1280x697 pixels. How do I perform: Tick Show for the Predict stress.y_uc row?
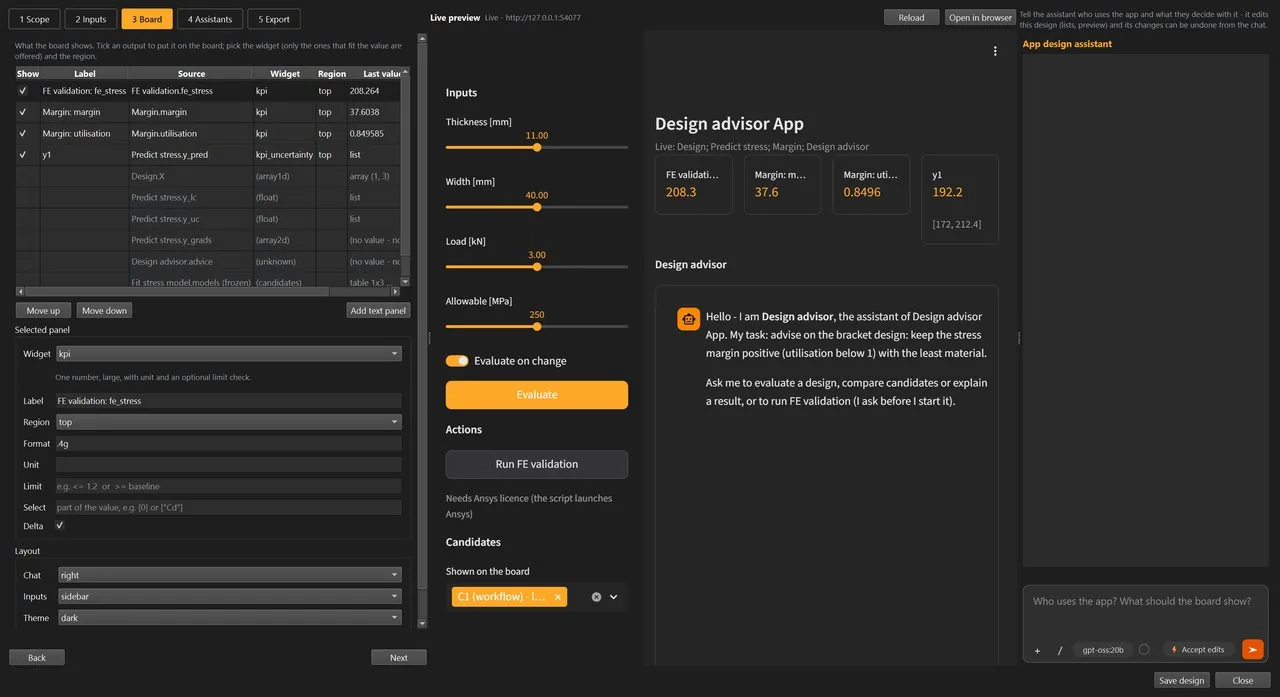(x=22, y=218)
